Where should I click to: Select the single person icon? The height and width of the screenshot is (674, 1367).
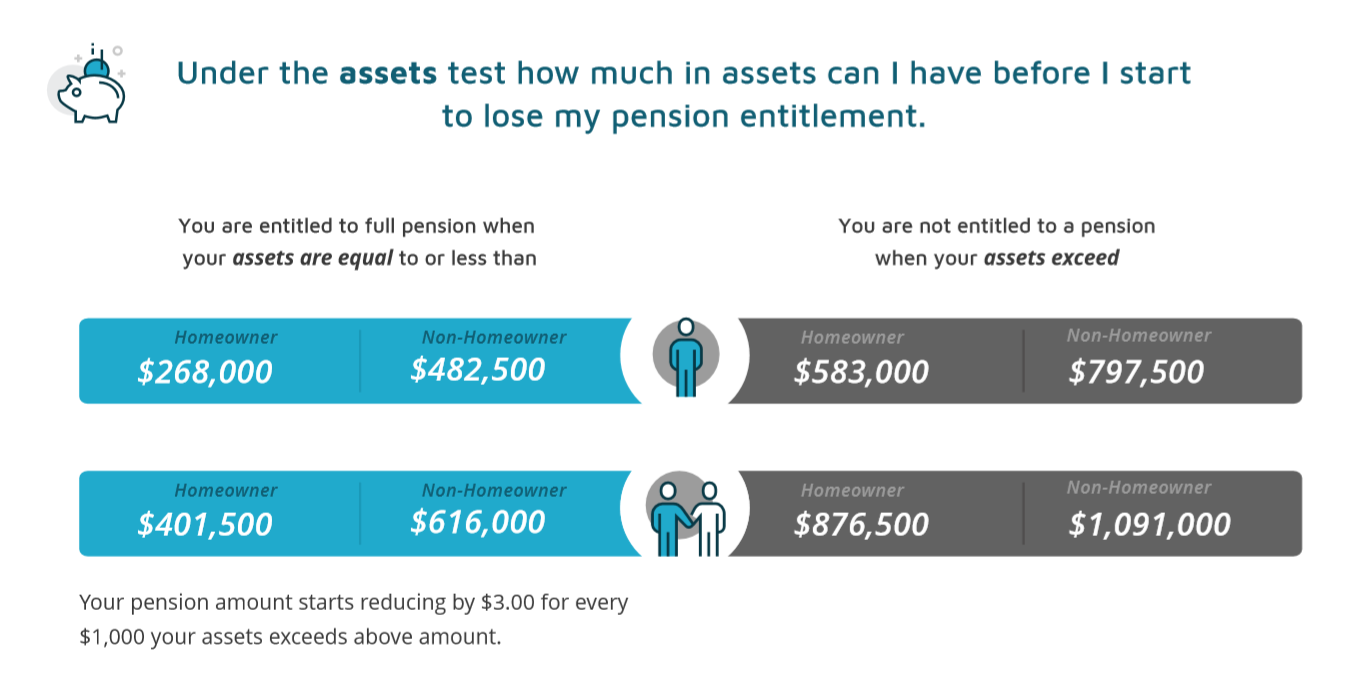coord(686,357)
